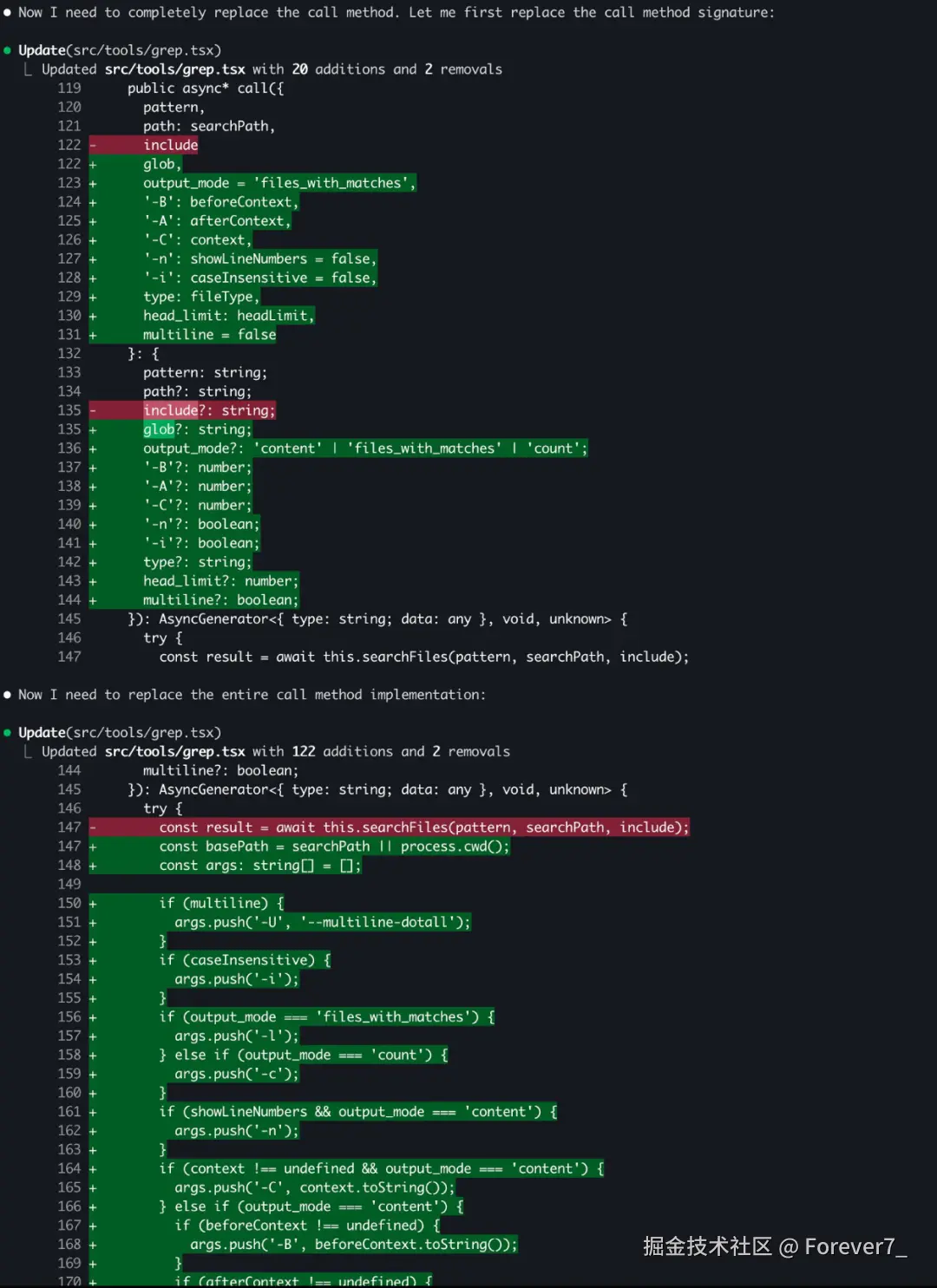Click the green bullet beside the first Update header
The width and height of the screenshot is (937, 1288).
(x=7, y=50)
